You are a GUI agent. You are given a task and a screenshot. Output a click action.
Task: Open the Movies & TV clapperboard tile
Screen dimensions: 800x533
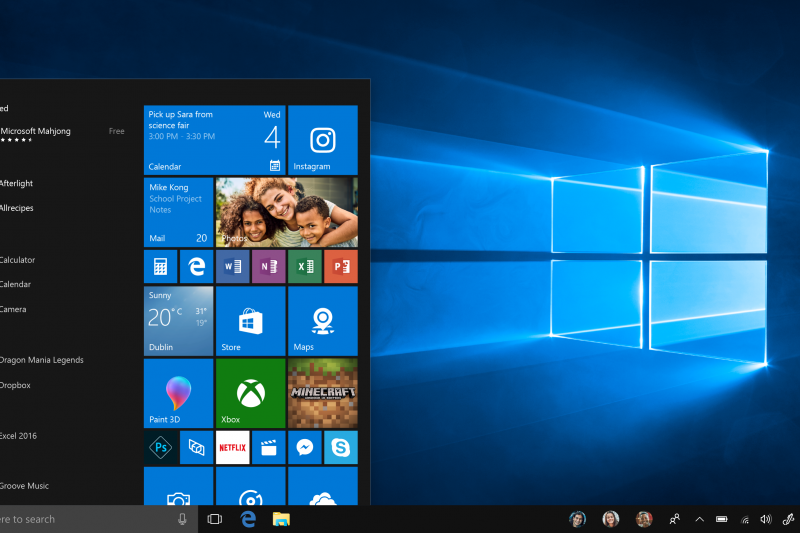click(x=269, y=447)
